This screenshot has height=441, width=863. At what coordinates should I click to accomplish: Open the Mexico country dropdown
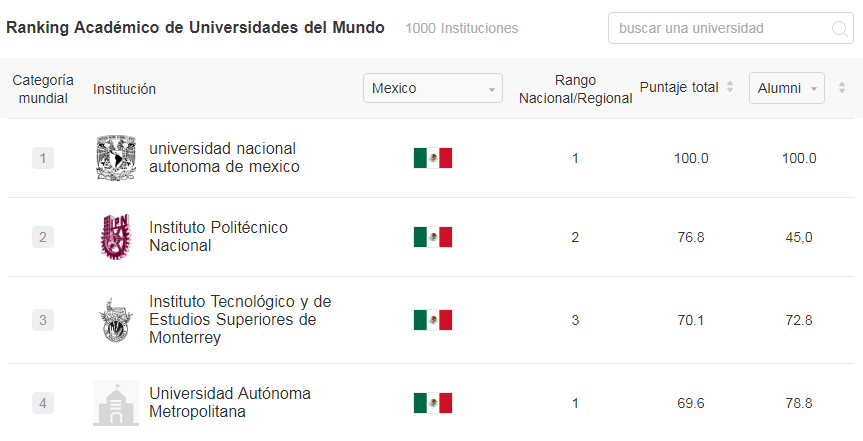[x=433, y=88]
